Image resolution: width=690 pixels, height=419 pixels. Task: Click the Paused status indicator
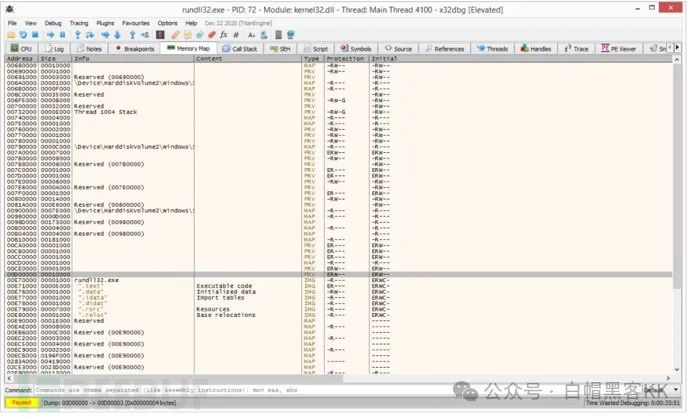point(21,403)
